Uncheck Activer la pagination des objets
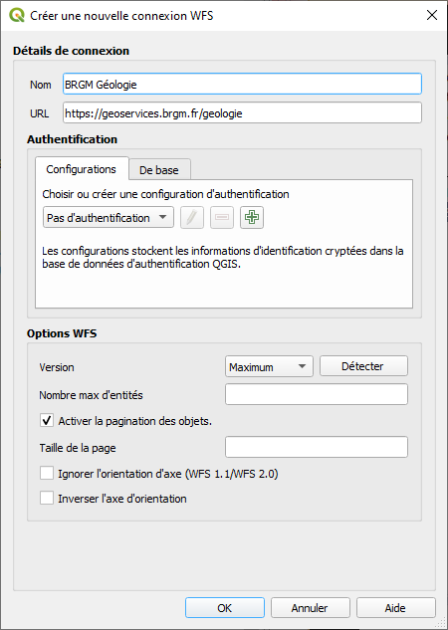 [x=47, y=421]
